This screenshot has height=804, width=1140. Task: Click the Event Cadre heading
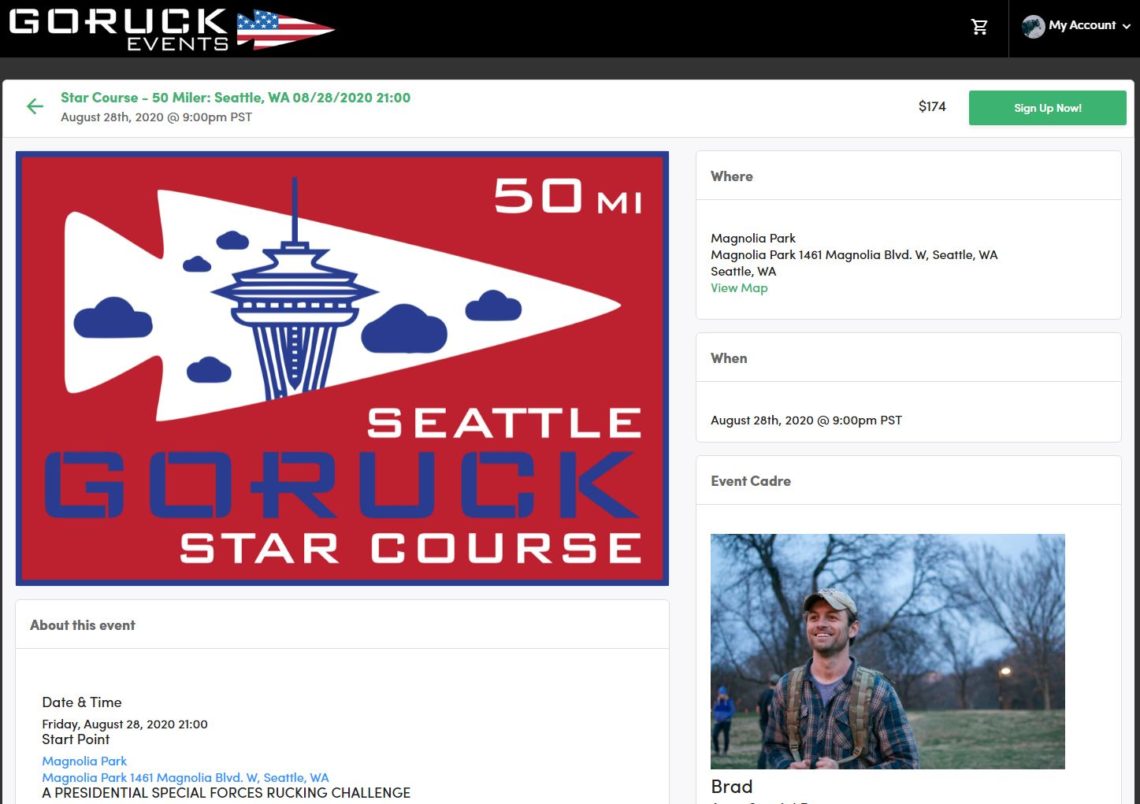(x=751, y=481)
